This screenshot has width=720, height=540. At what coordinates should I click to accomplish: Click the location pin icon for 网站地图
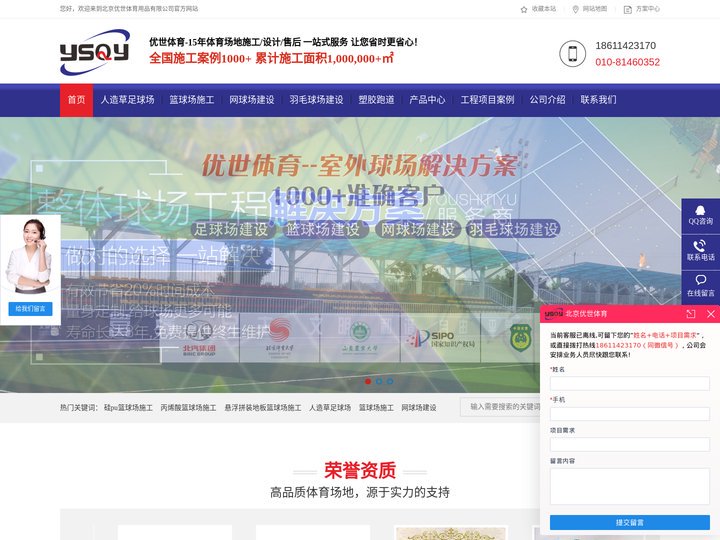pyautogui.click(x=575, y=9)
